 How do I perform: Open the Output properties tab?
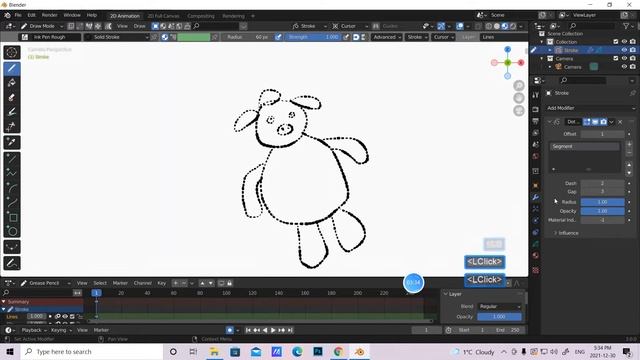536,121
